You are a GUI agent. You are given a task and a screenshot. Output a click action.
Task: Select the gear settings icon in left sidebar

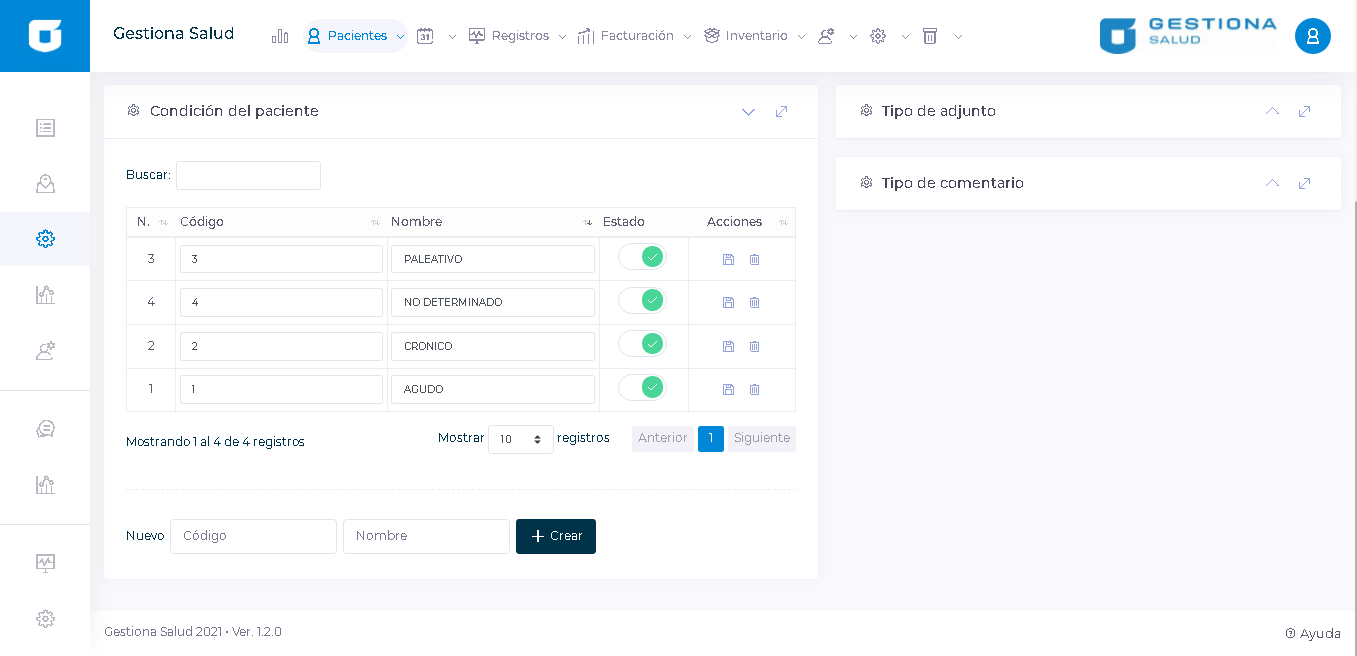pyautogui.click(x=45, y=239)
